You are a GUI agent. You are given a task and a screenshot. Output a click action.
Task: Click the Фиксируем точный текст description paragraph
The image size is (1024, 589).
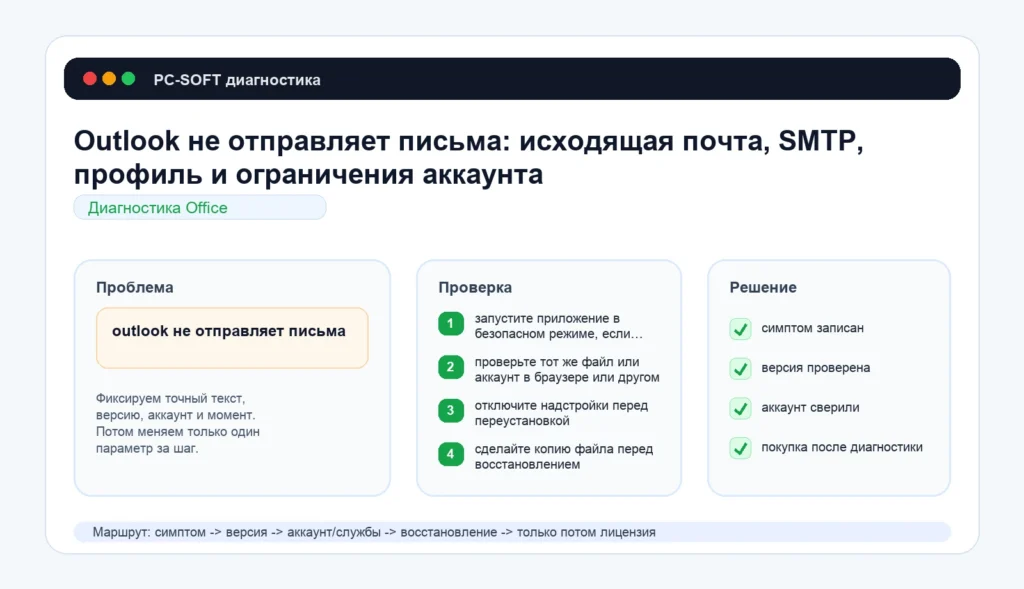click(x=178, y=423)
